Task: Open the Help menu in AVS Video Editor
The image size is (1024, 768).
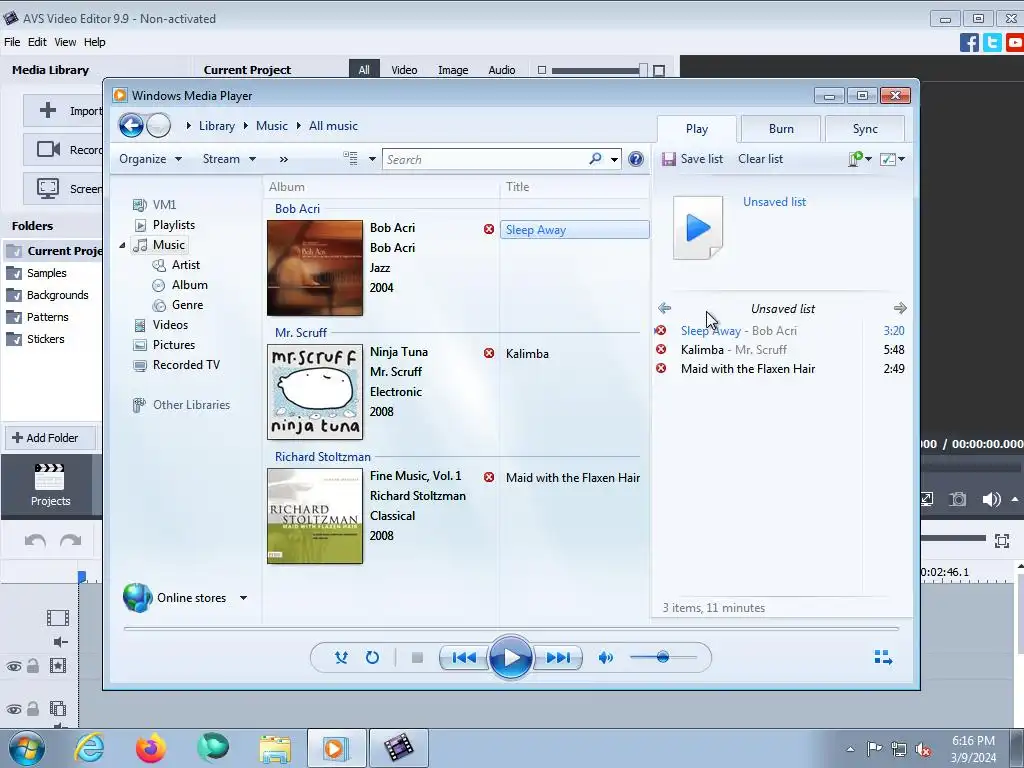Action: [95, 42]
